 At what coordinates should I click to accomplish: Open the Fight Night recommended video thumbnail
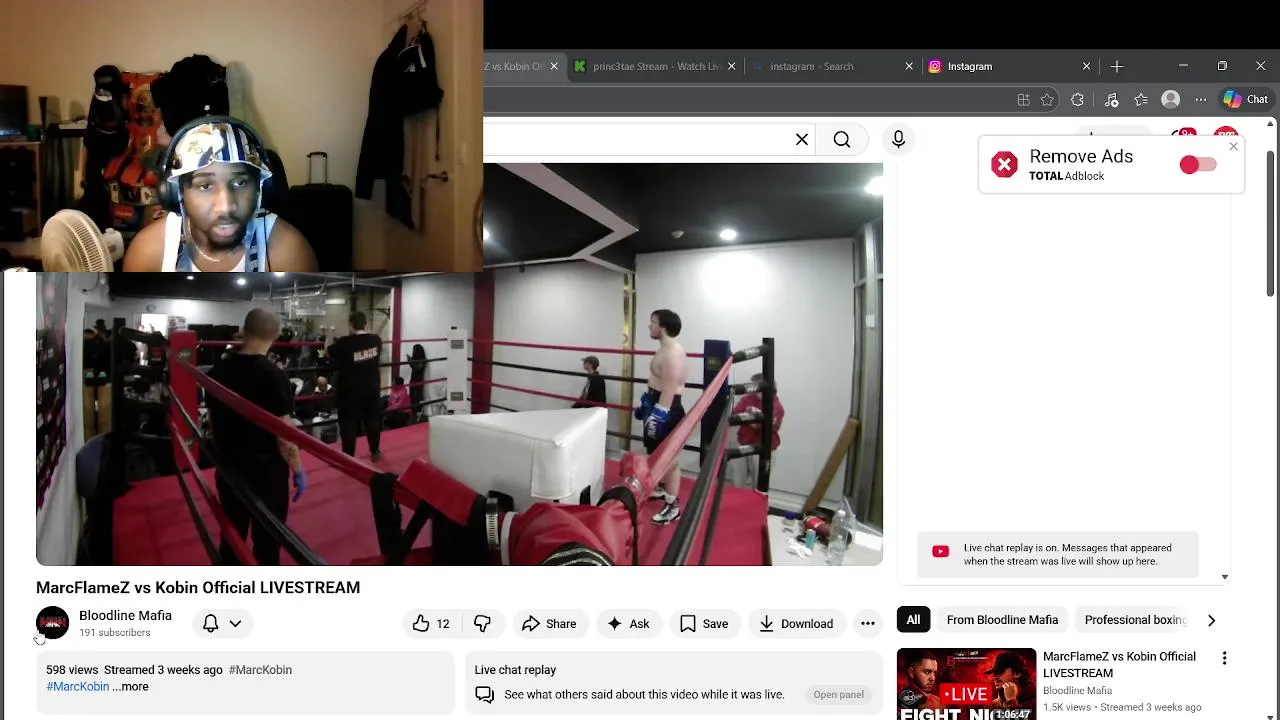tap(966, 684)
